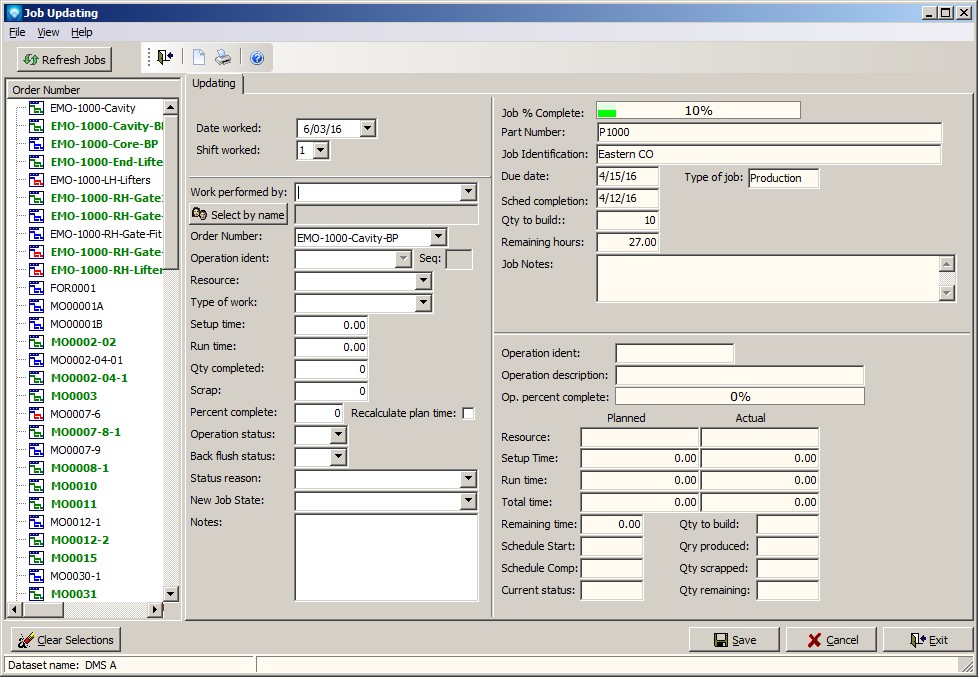The width and height of the screenshot is (978, 677).
Task: Open the Date worked dropdown
Action: [367, 128]
